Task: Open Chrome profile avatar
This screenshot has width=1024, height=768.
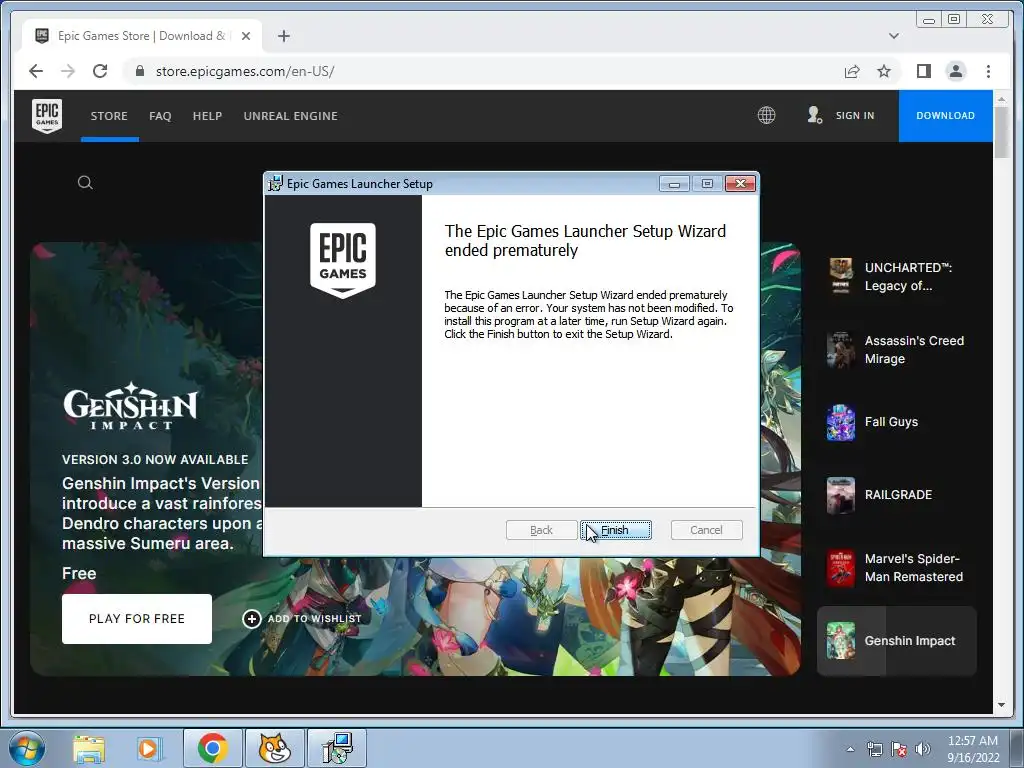Action: point(955,71)
